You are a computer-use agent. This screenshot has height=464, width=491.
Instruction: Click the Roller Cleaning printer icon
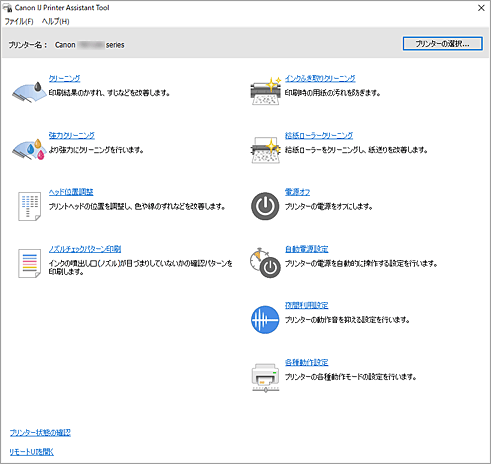pos(266,150)
